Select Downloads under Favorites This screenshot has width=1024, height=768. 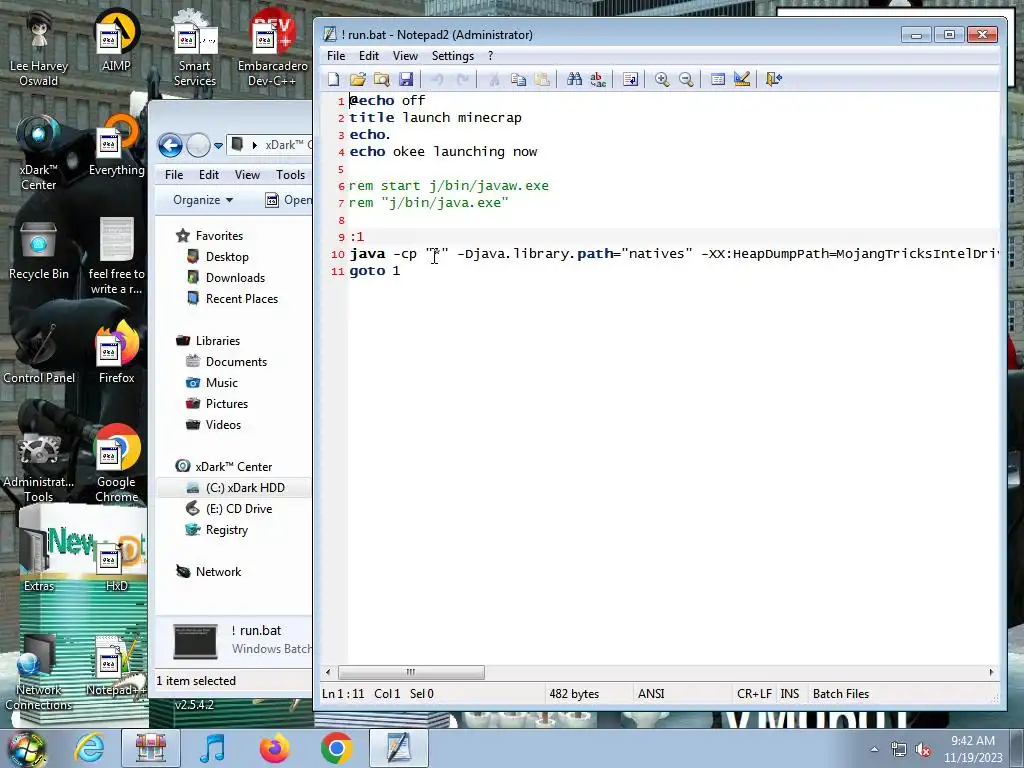tap(235, 278)
